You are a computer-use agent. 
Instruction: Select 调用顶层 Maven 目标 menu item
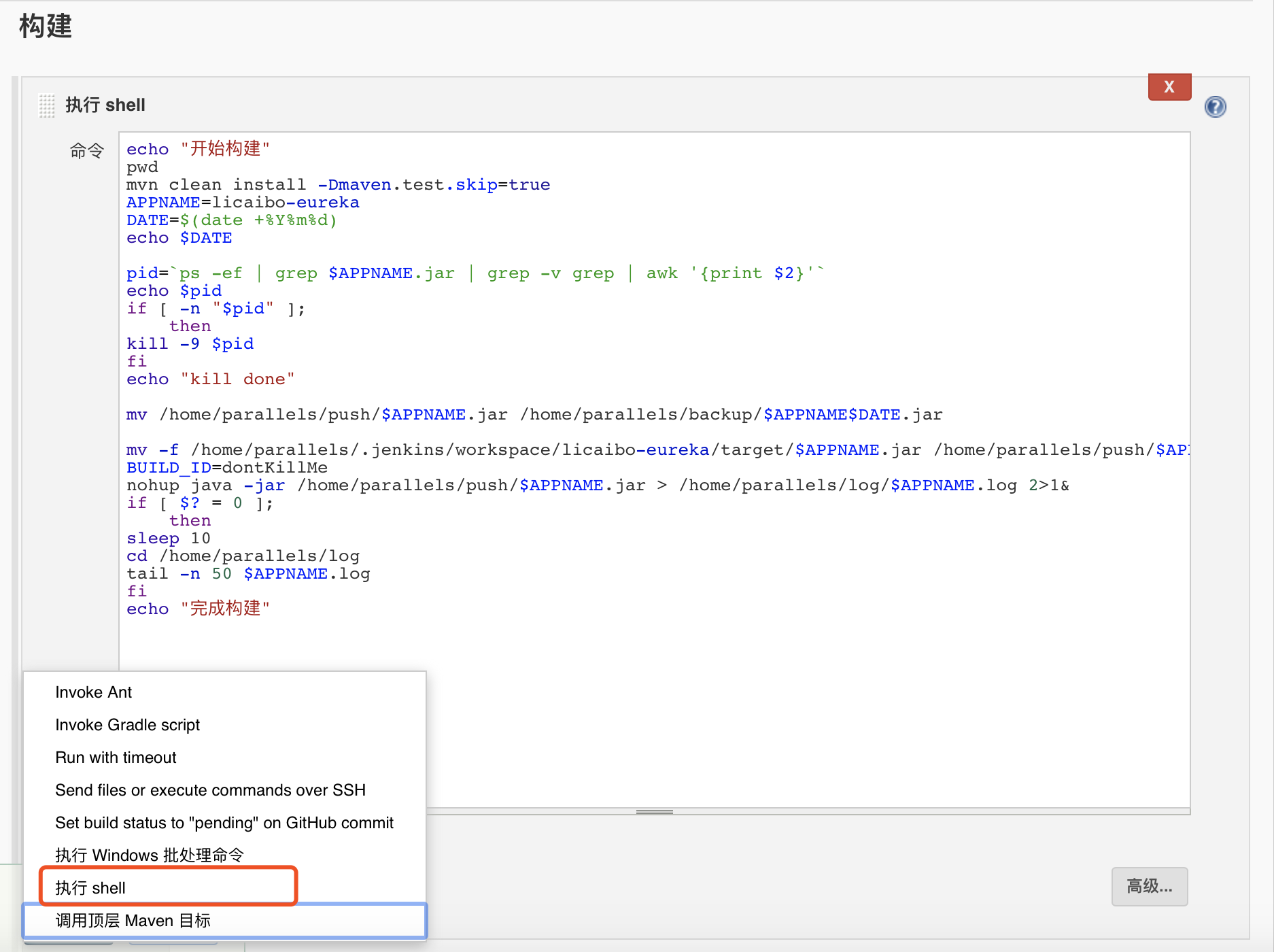click(224, 921)
